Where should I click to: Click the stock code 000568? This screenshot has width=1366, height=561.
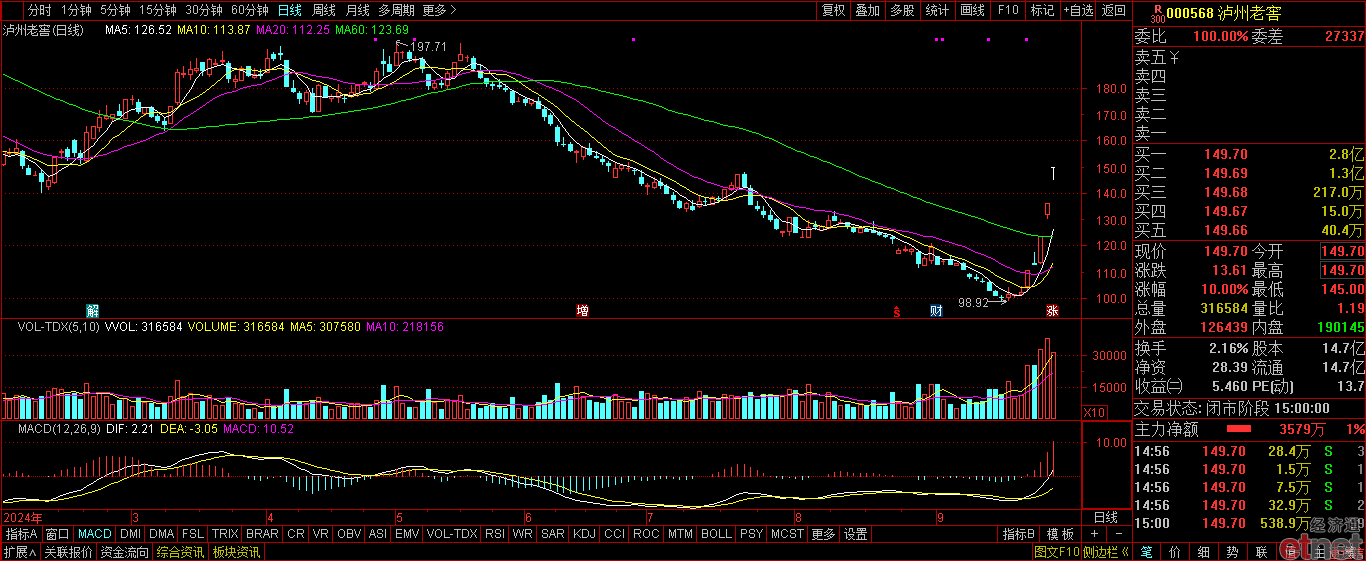[1190, 13]
